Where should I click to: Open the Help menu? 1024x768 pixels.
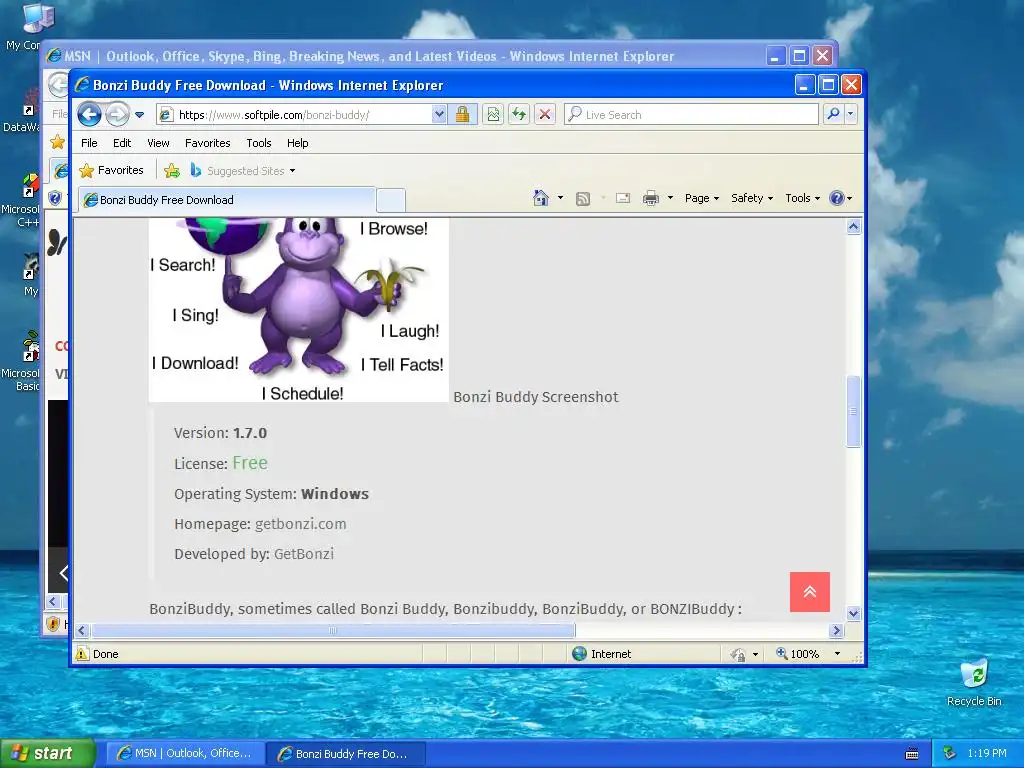(297, 143)
